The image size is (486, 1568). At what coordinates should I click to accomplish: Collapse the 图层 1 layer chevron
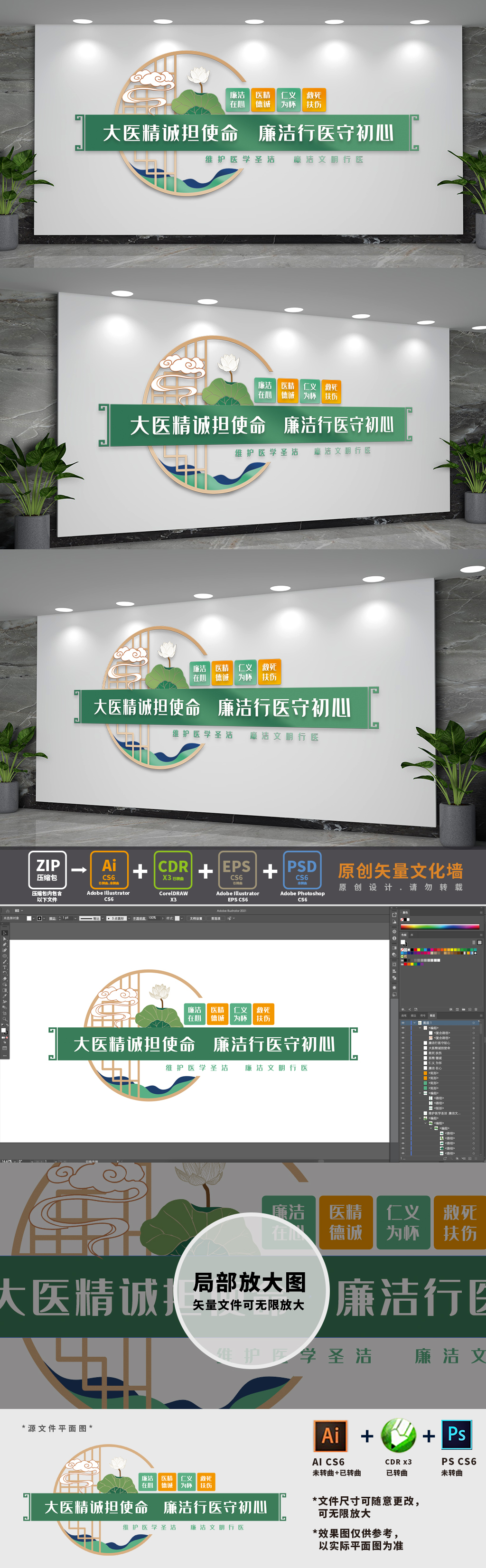(x=414, y=1023)
